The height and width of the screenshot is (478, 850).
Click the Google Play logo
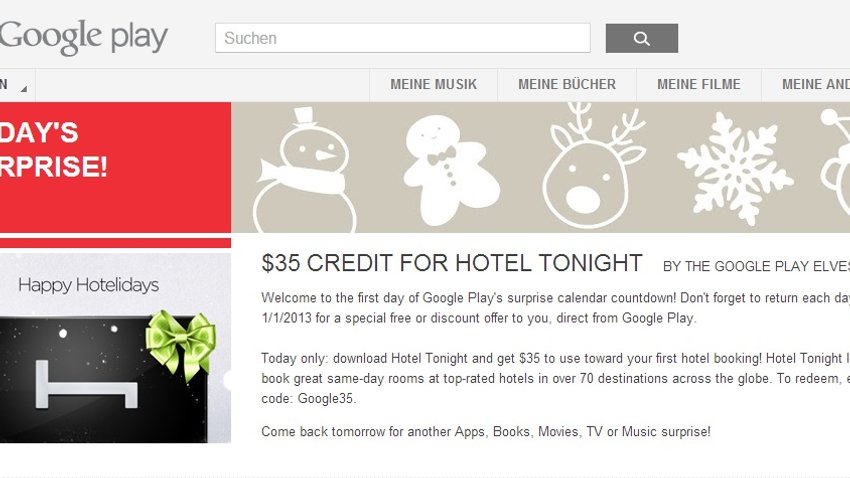83,37
